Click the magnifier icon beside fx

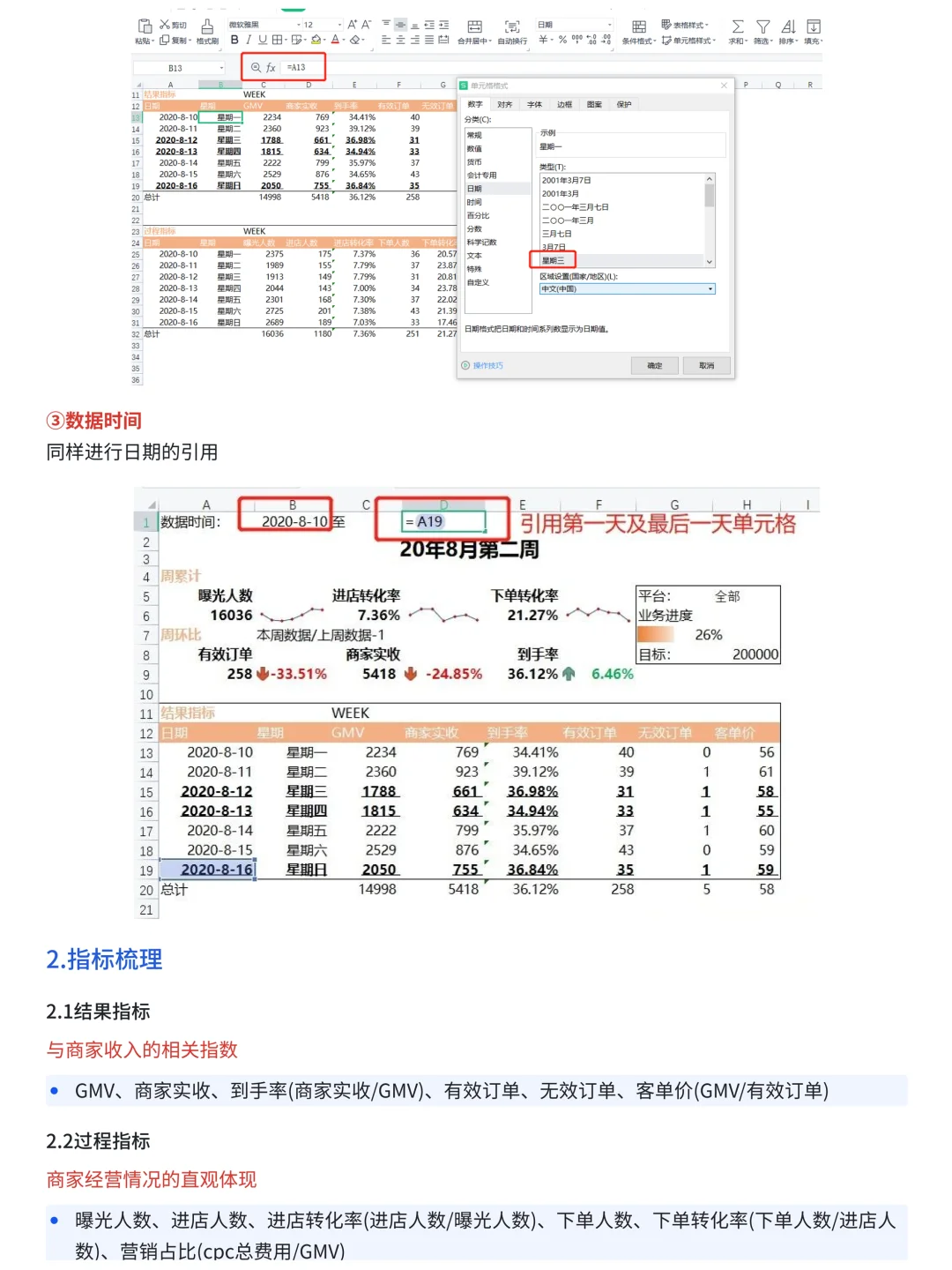pyautogui.click(x=255, y=68)
